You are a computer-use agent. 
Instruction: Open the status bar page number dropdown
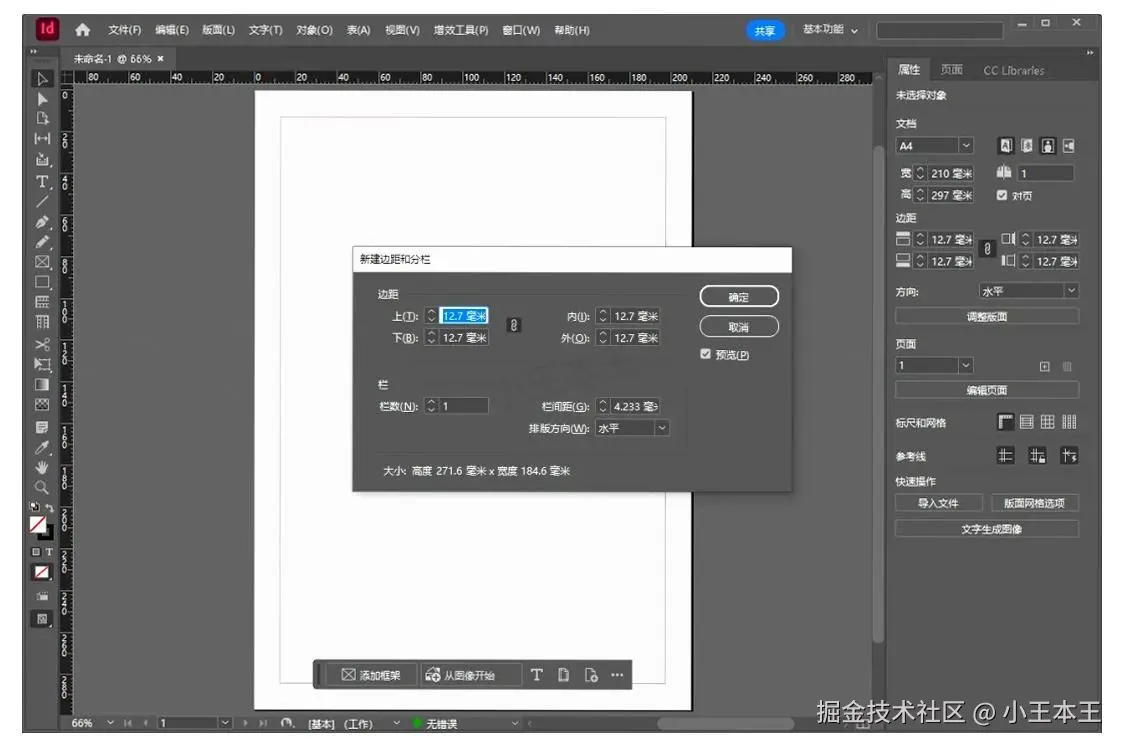(x=225, y=723)
